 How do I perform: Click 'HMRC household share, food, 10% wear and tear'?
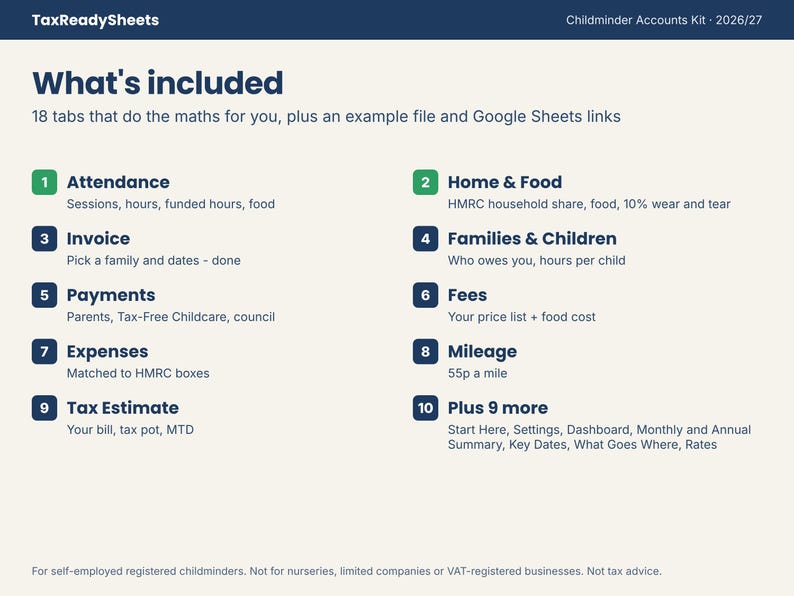(x=589, y=204)
